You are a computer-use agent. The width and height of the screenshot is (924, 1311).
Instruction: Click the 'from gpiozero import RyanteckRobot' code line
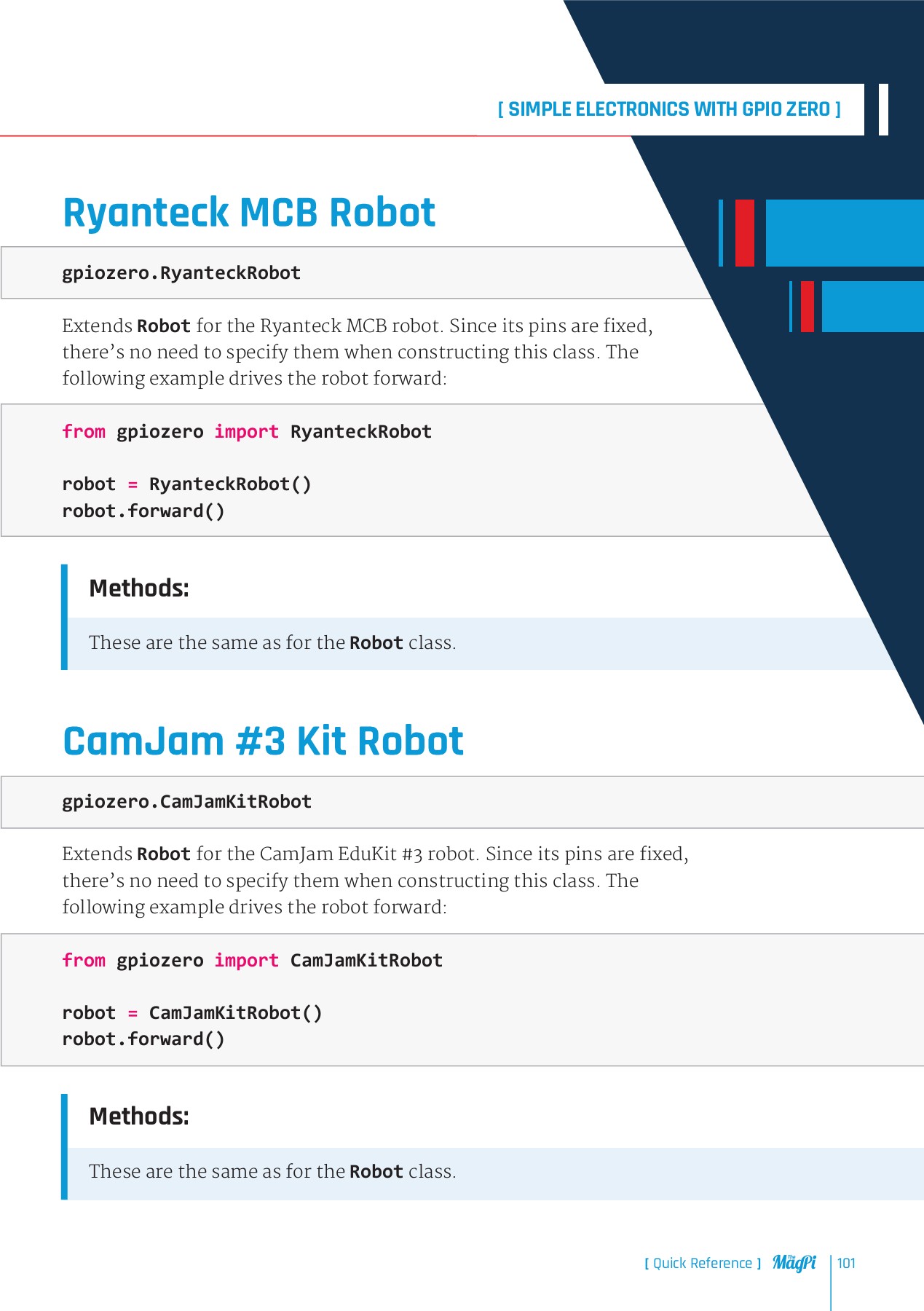247,432
